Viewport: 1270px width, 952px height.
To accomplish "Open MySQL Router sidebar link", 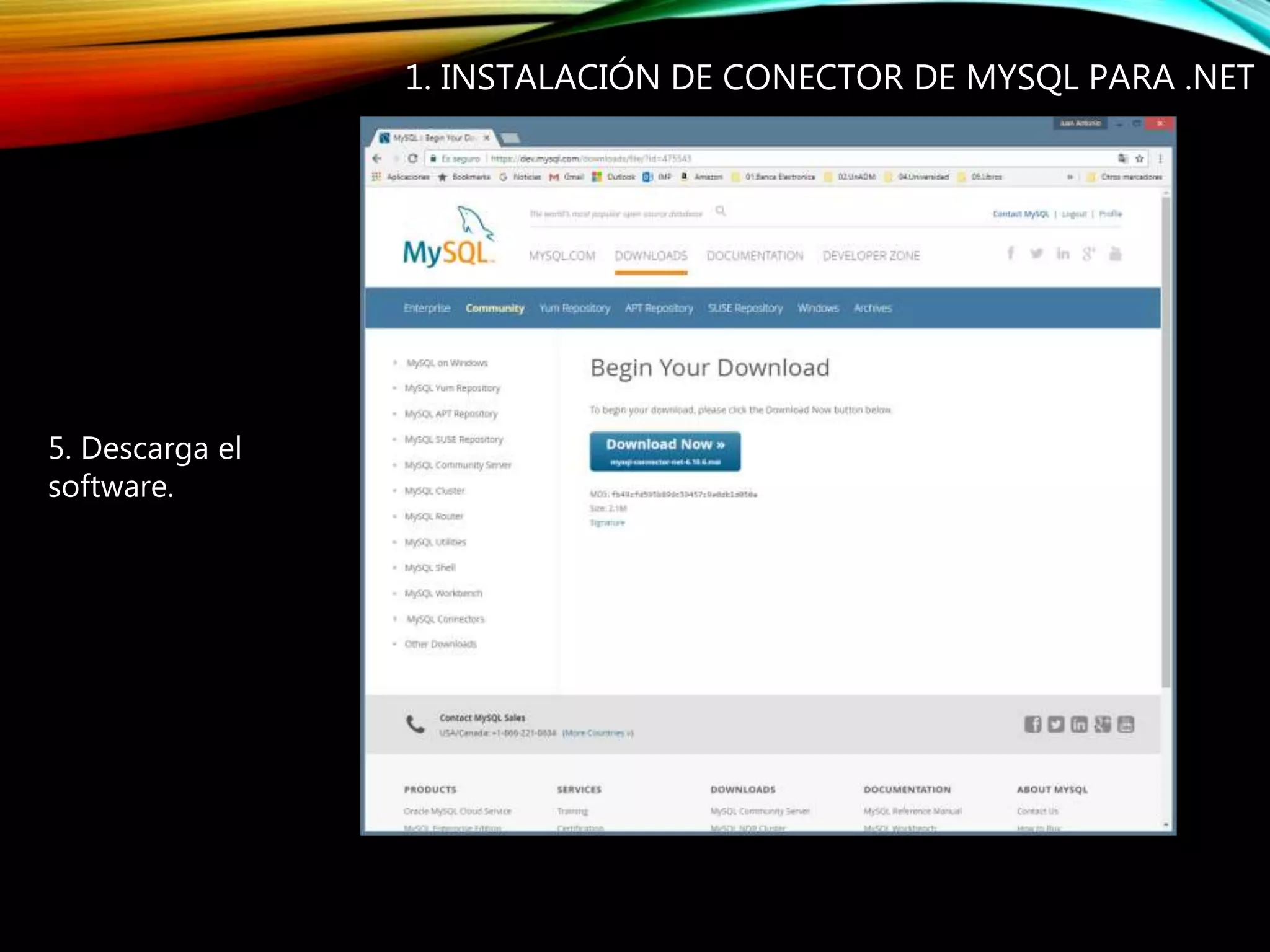I will [433, 516].
